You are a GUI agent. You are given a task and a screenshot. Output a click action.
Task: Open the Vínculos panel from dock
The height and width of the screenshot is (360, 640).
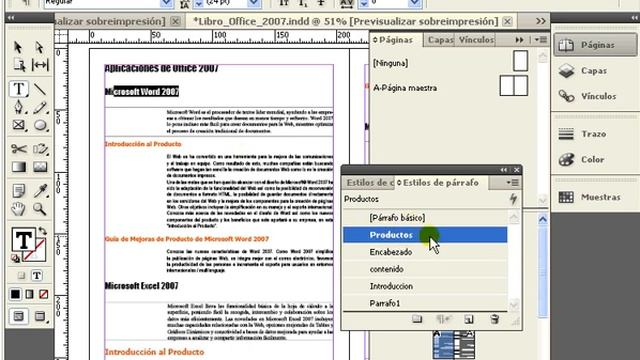(595, 96)
